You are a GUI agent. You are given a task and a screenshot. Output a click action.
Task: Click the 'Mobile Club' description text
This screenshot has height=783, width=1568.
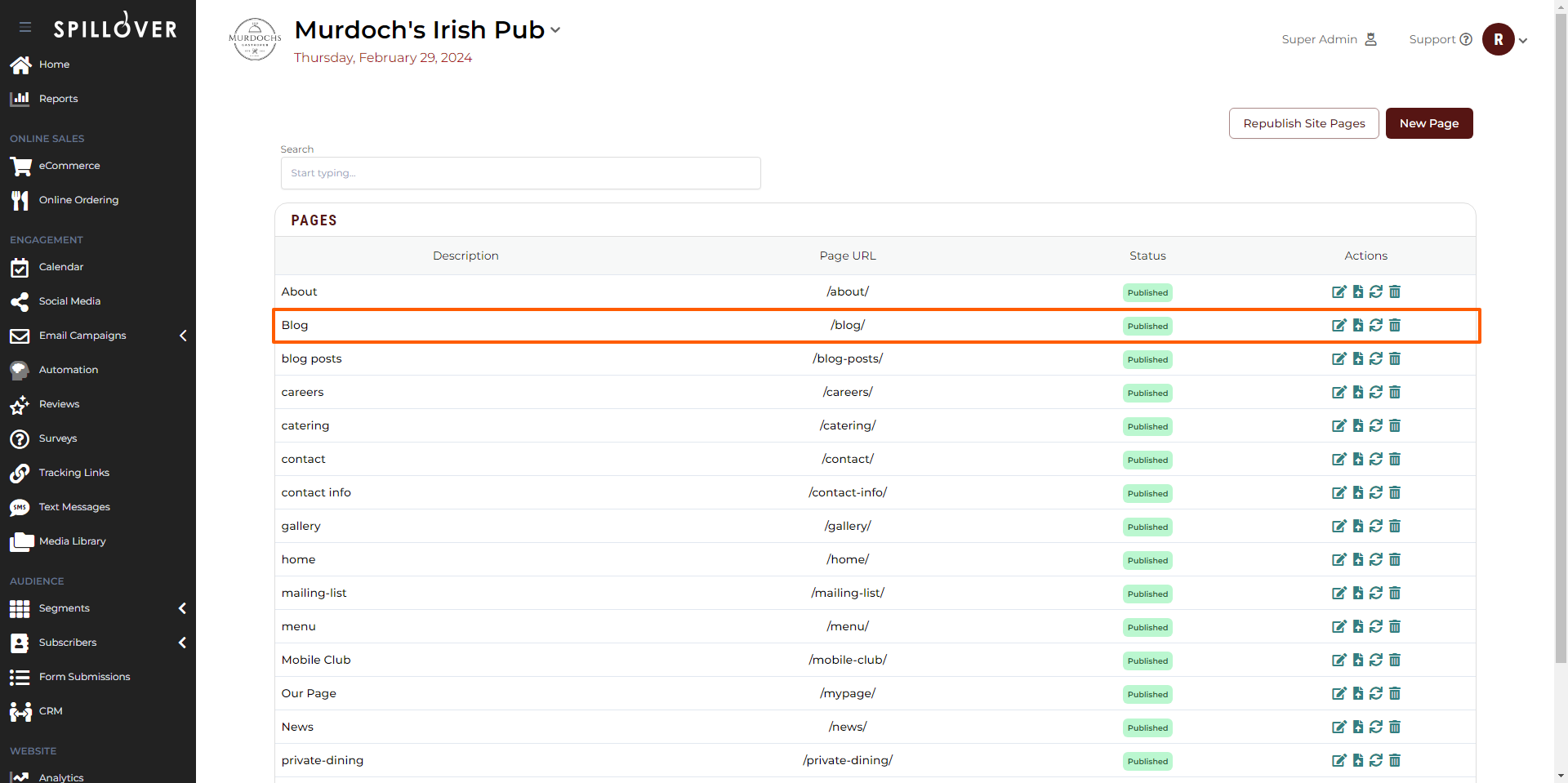pyautogui.click(x=316, y=660)
